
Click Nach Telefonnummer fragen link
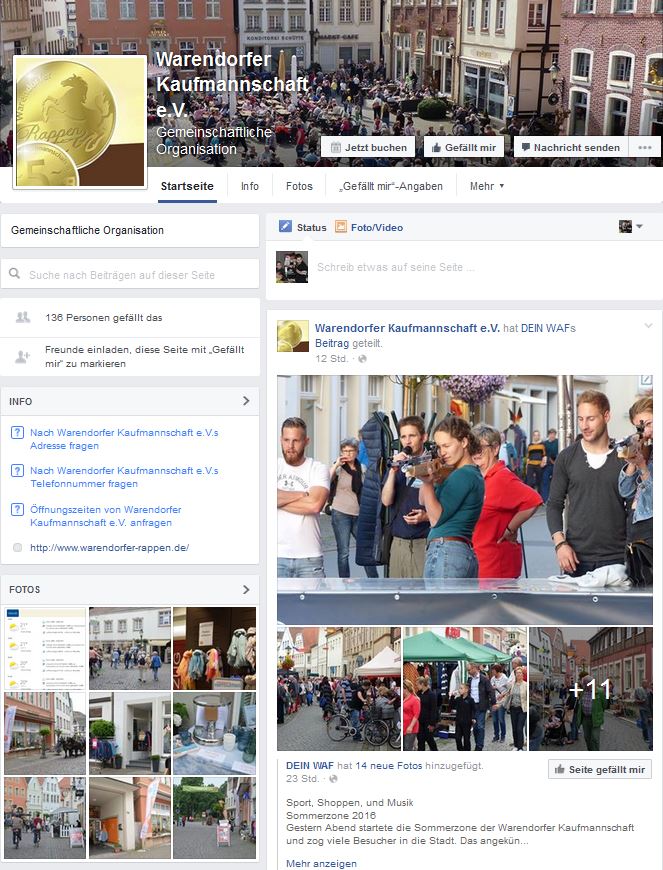coord(124,477)
